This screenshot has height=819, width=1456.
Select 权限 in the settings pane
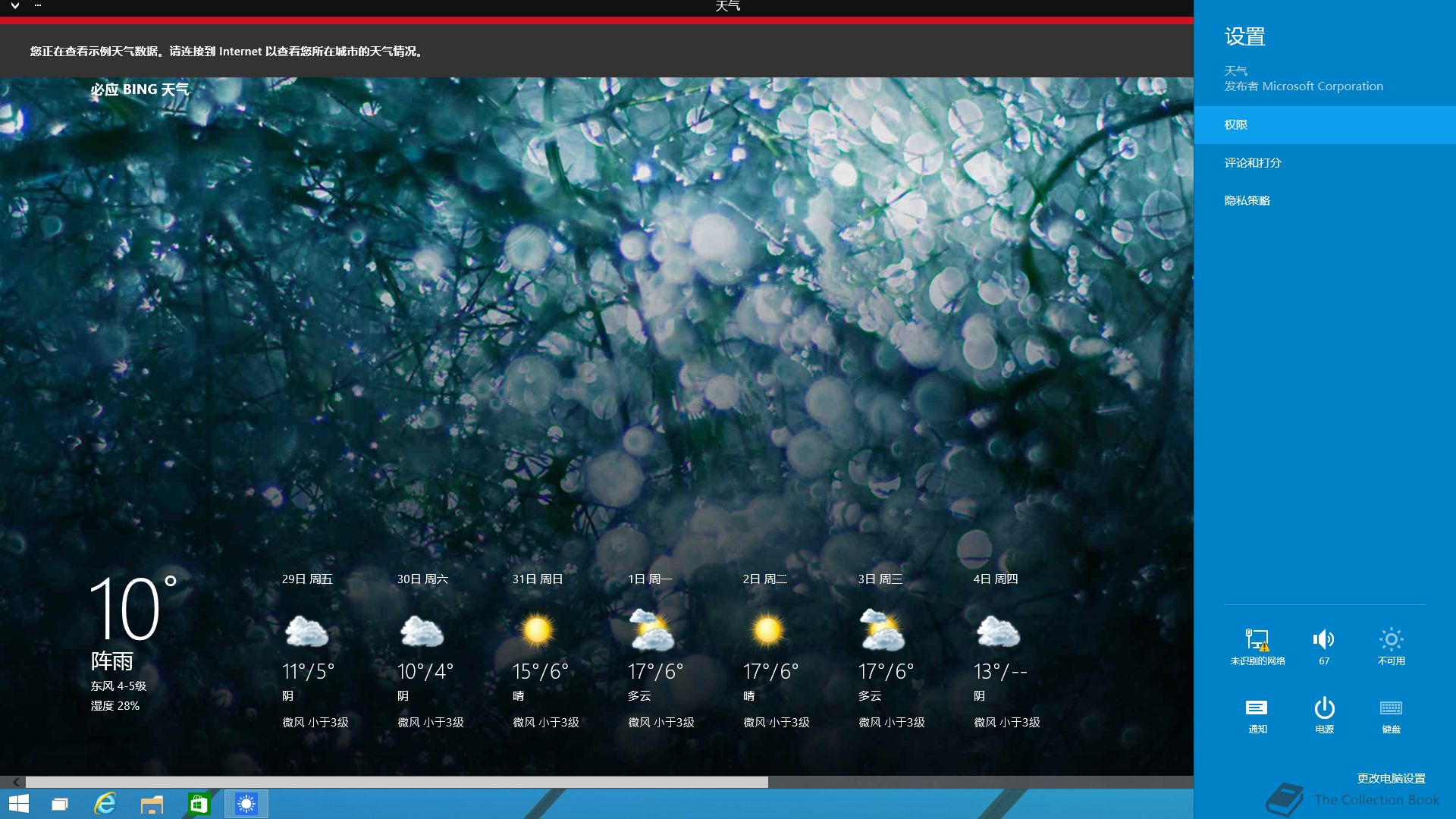tap(1325, 125)
